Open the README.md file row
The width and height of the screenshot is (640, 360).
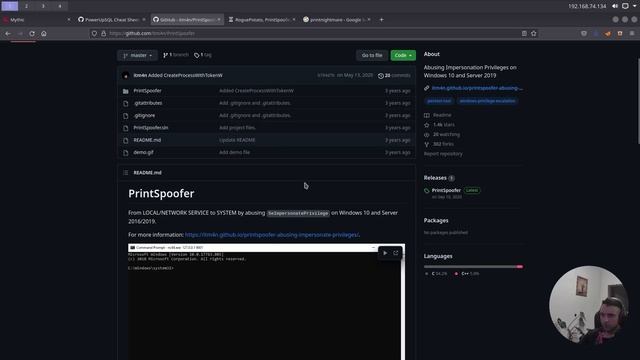coord(267,140)
